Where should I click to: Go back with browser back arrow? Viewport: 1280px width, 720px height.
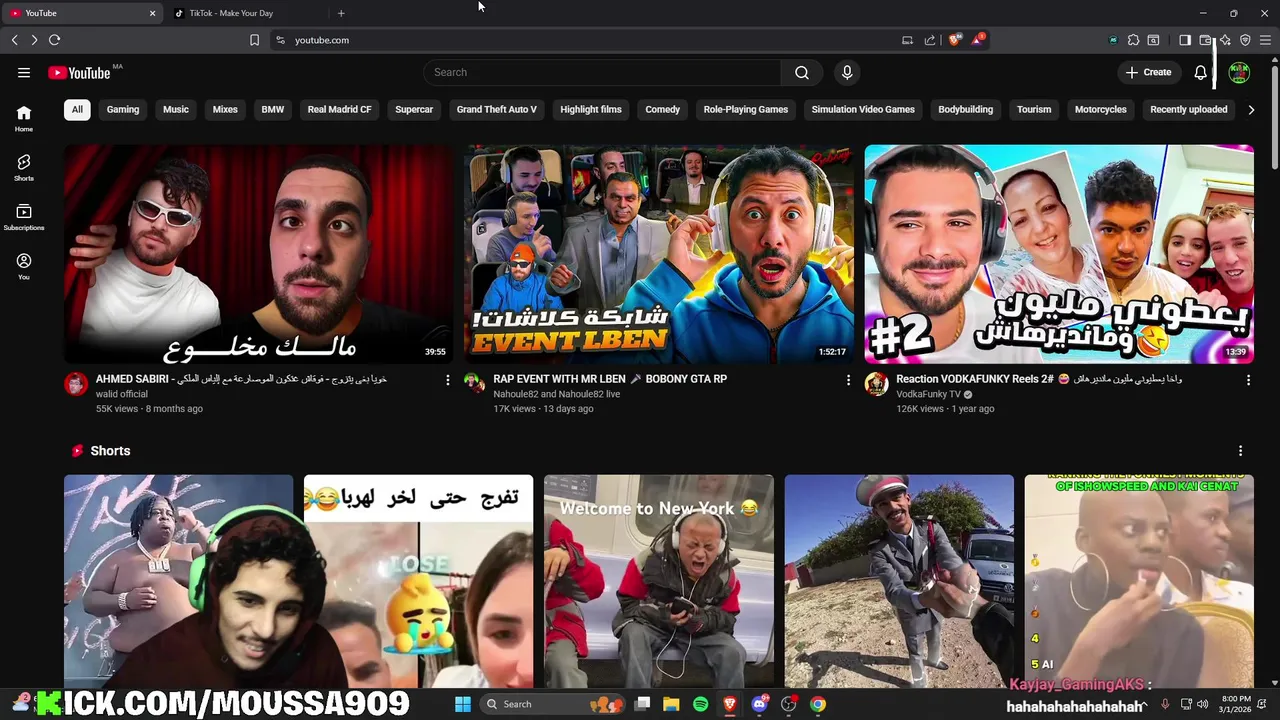point(14,40)
